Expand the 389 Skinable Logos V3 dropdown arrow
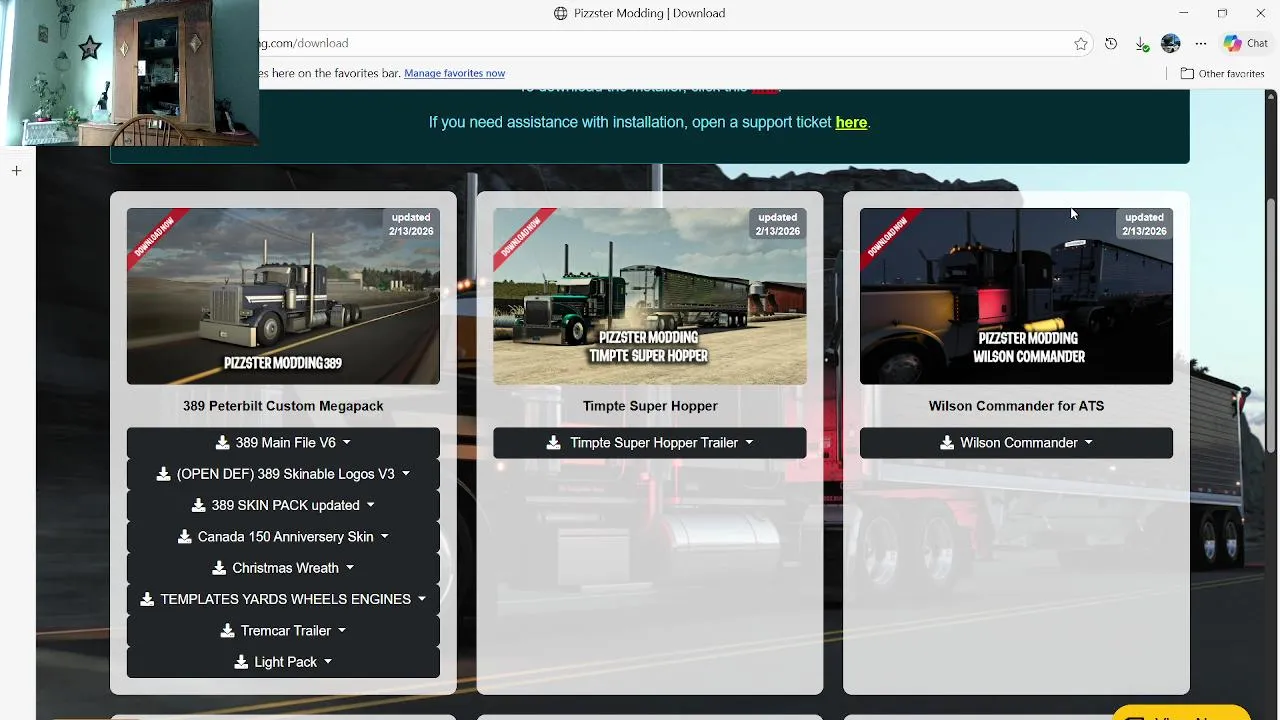The height and width of the screenshot is (720, 1280). click(x=406, y=474)
